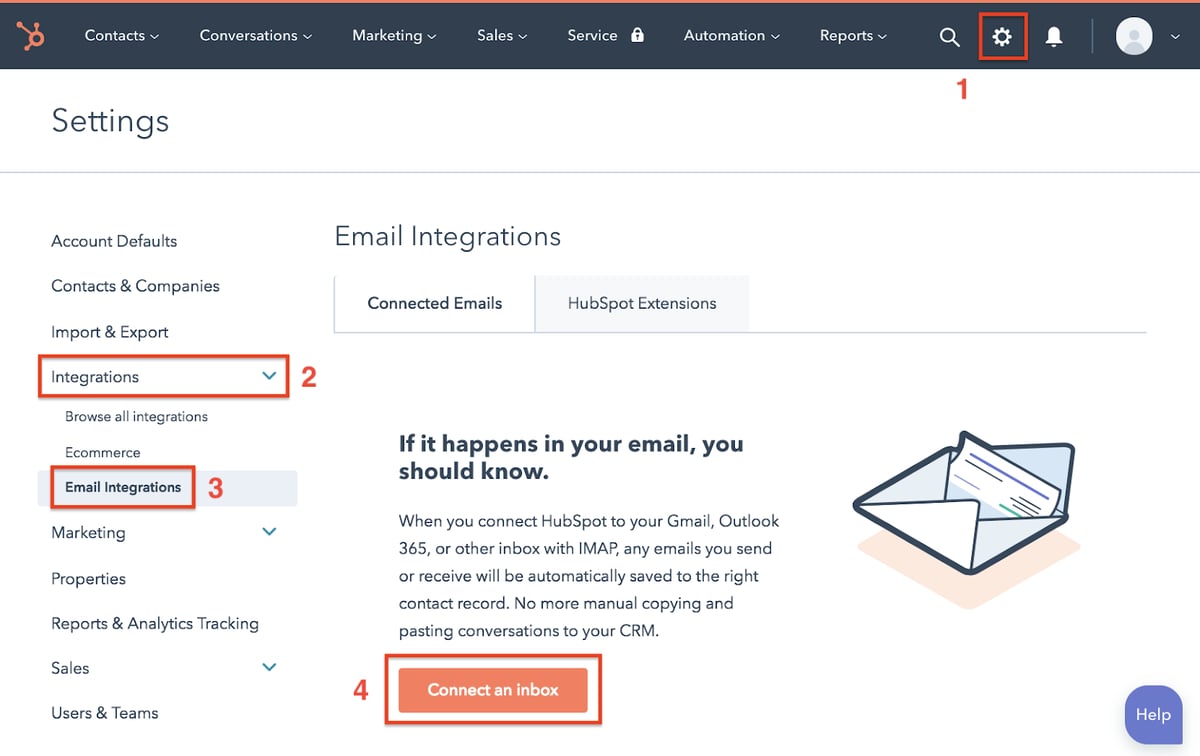Open the settings gear icon
The height and width of the screenshot is (756, 1200).
click(1003, 35)
